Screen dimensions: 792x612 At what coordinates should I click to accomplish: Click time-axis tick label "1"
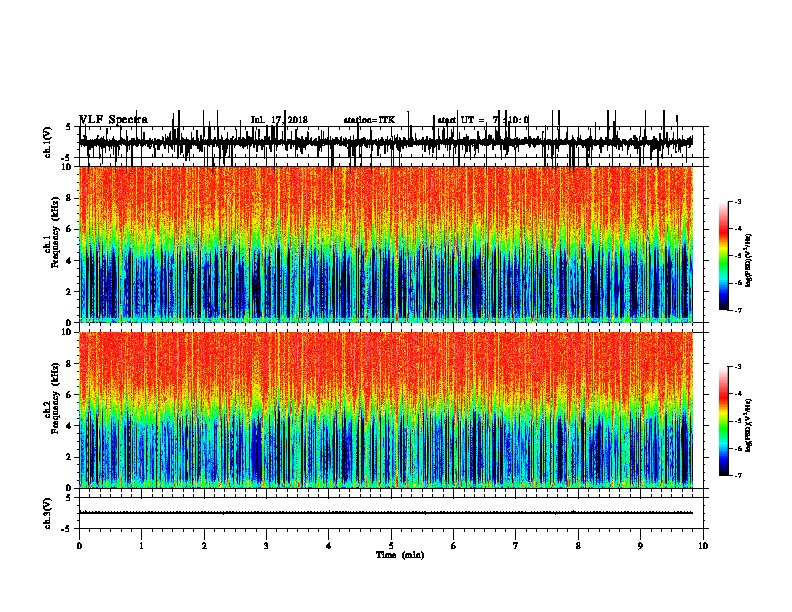pos(142,546)
